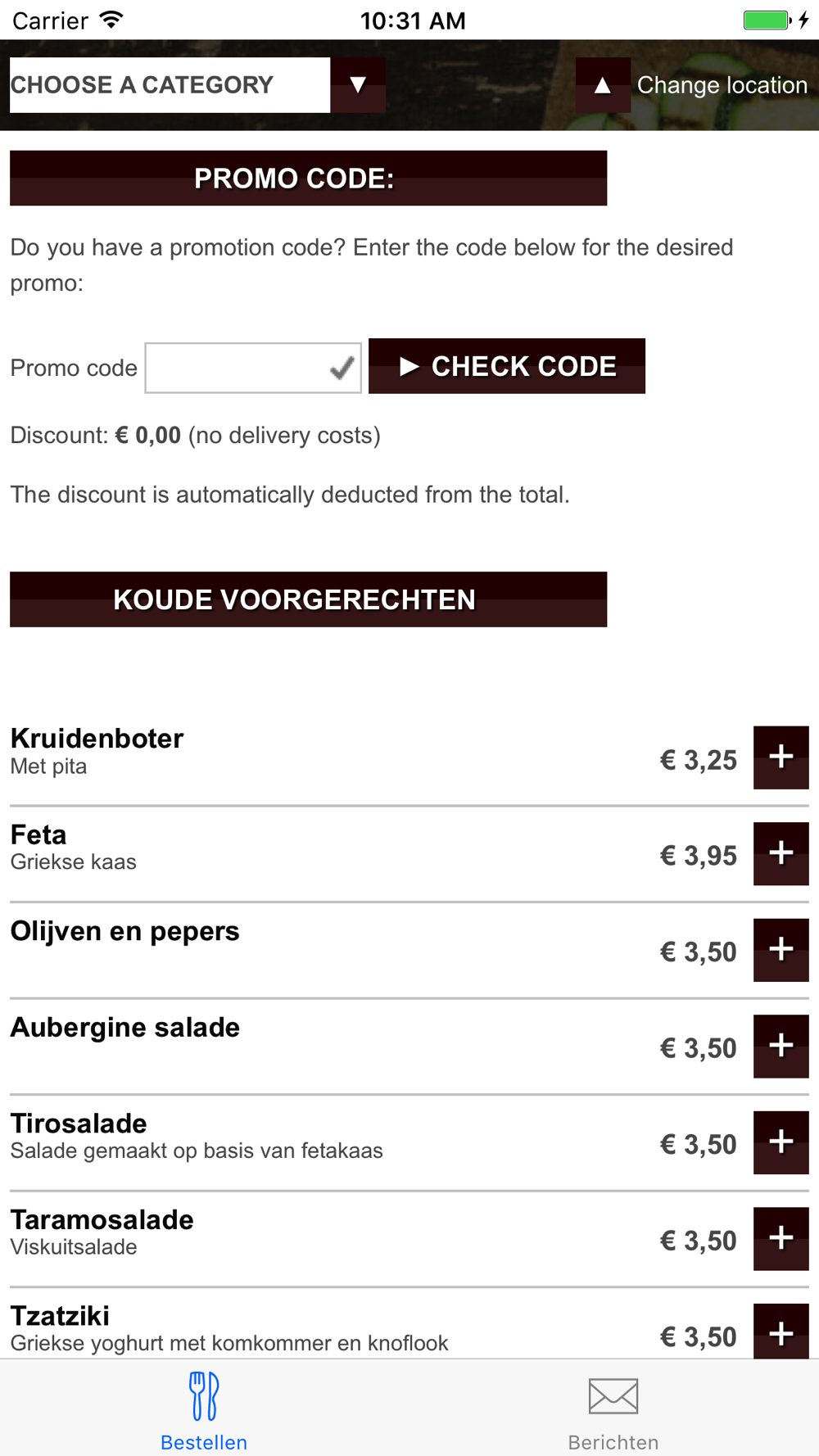
Task: Open Berichten envelope tab
Action: pos(613,1412)
